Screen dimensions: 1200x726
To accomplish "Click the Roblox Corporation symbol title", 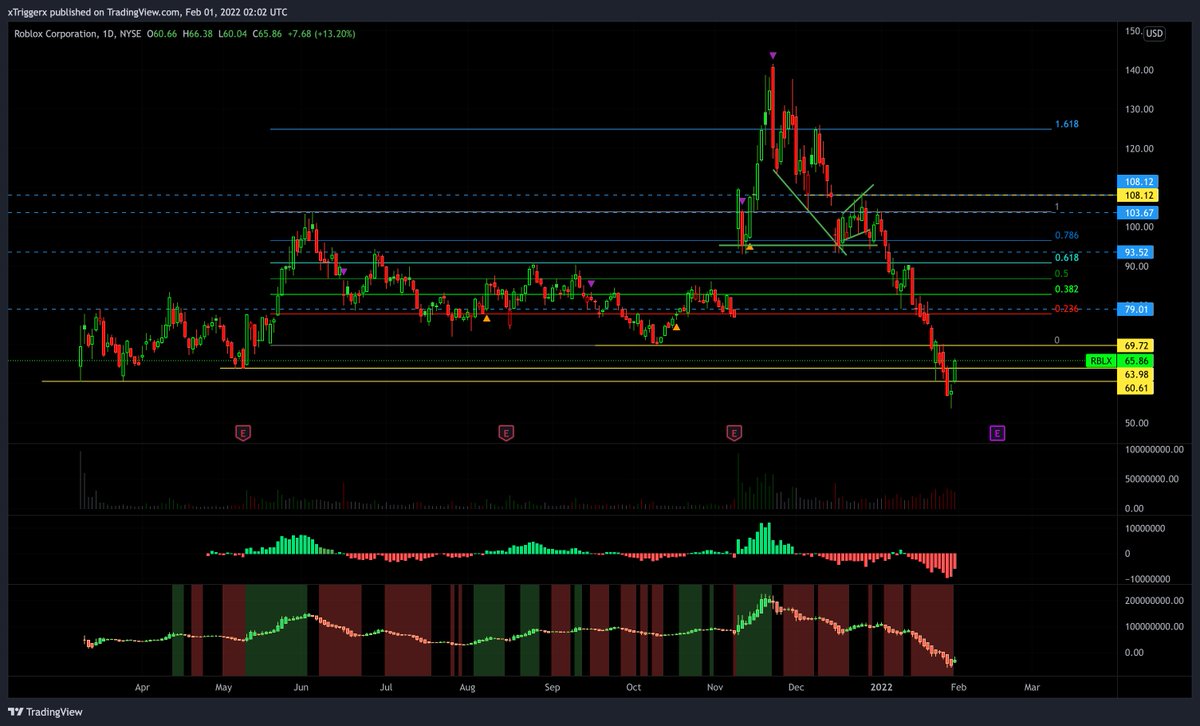I will click(x=54, y=34).
